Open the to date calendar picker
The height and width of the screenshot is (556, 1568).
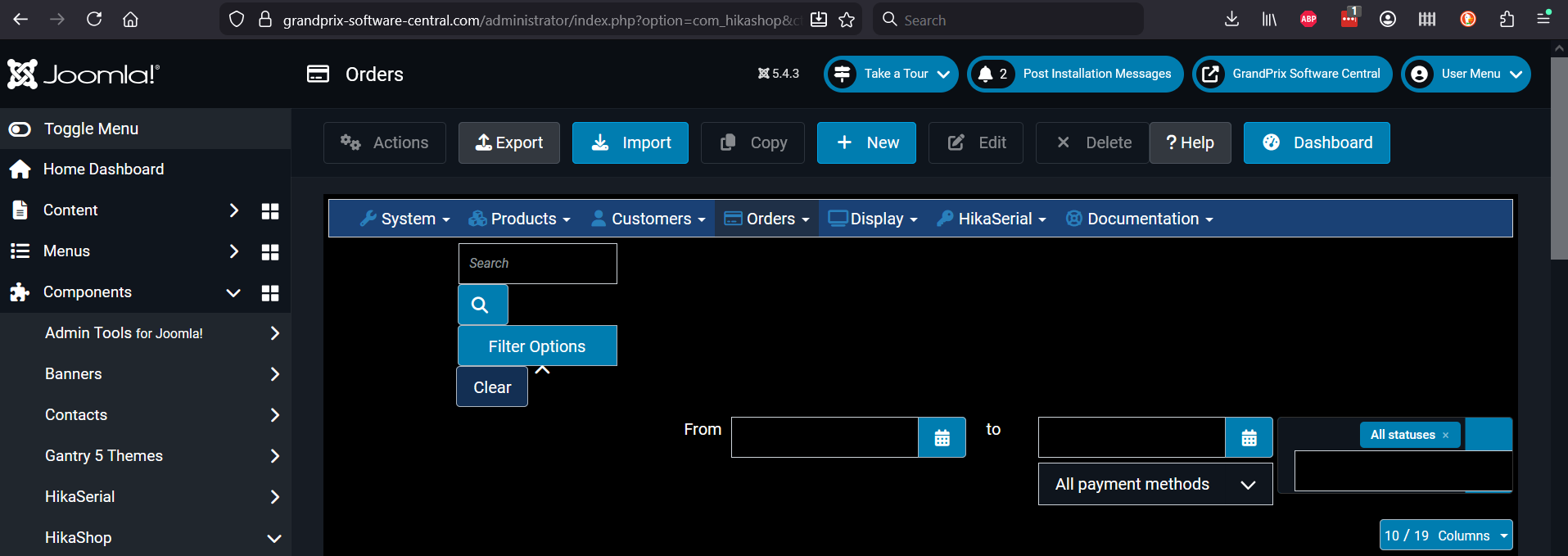(1249, 437)
